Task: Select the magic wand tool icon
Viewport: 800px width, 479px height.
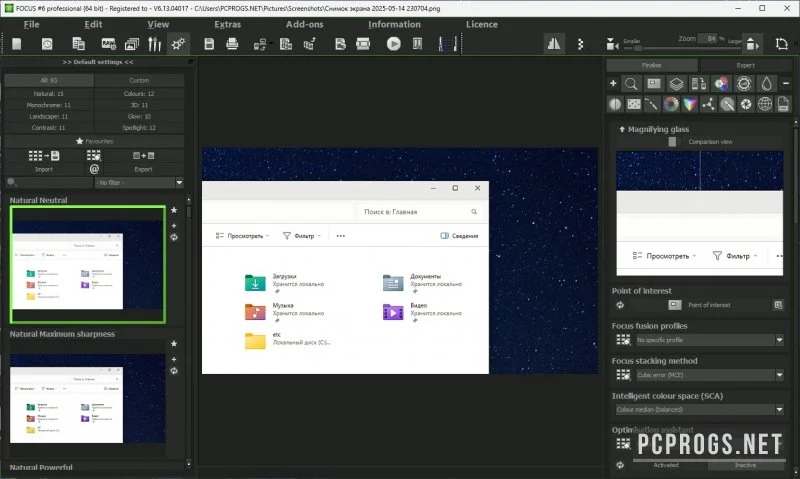Action: pyautogui.click(x=652, y=104)
